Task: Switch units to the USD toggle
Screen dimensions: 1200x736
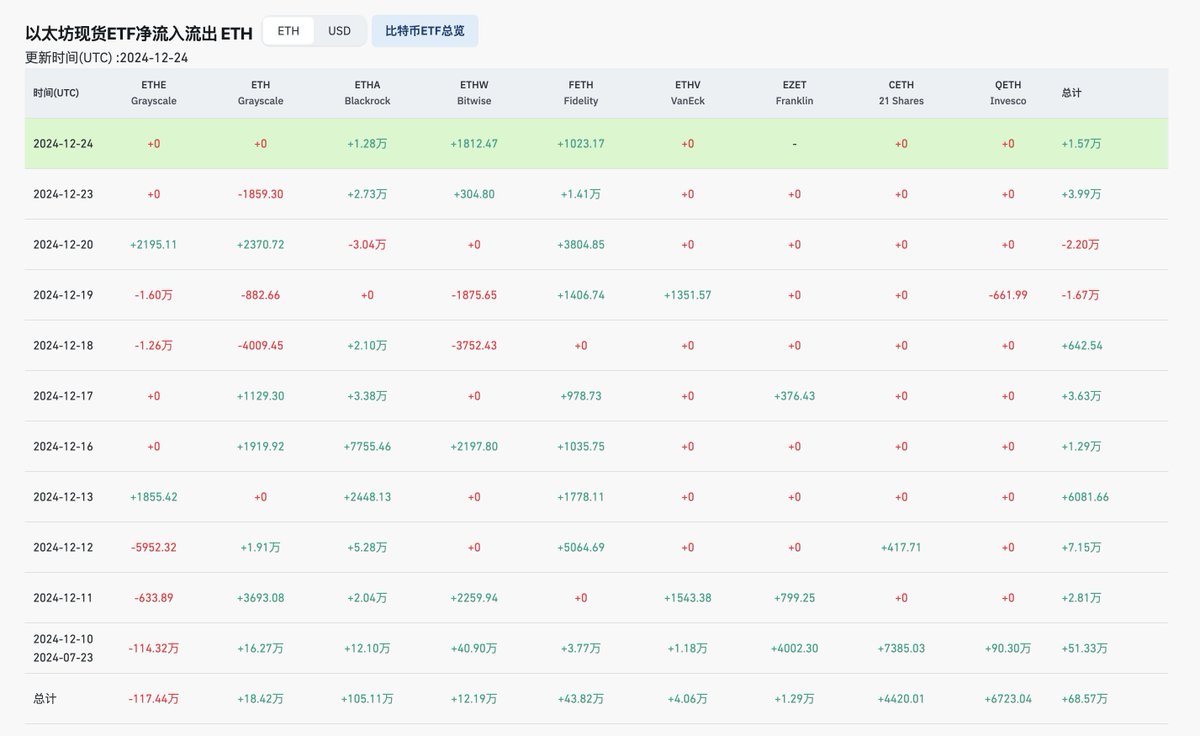Action: 340,30
